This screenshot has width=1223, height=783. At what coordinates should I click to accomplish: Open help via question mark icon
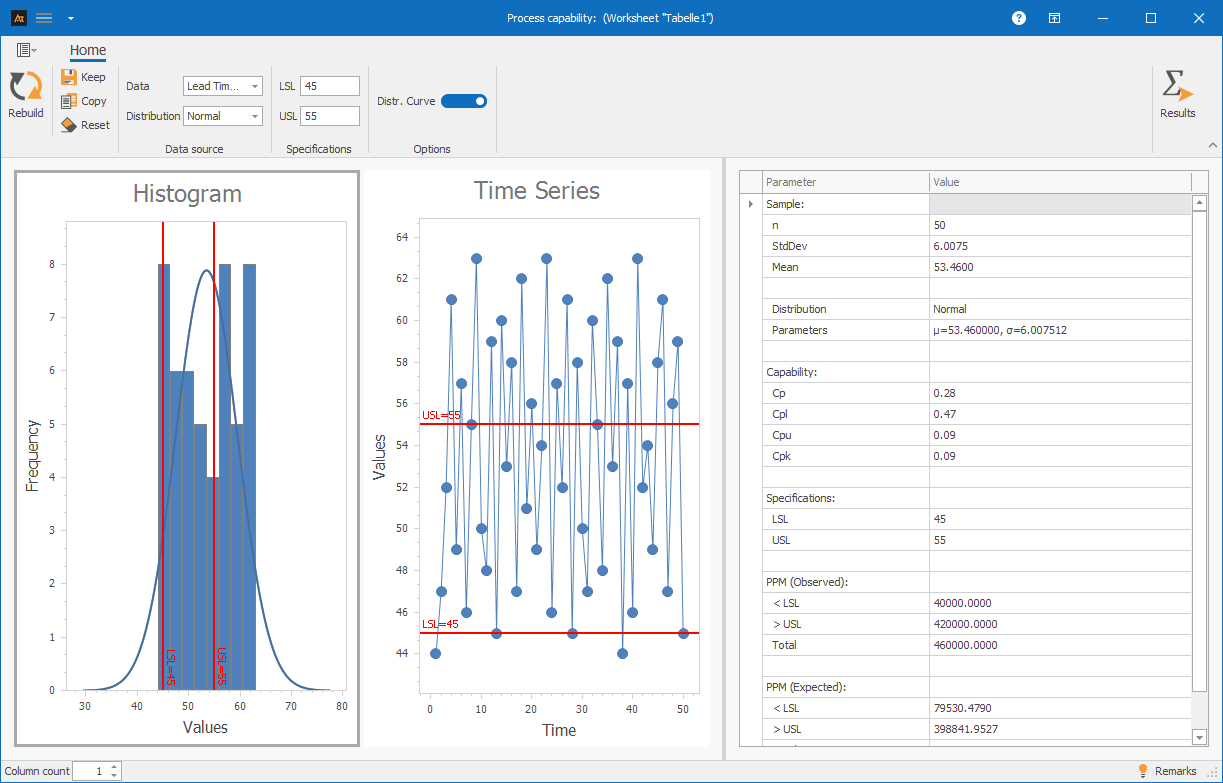[1018, 18]
